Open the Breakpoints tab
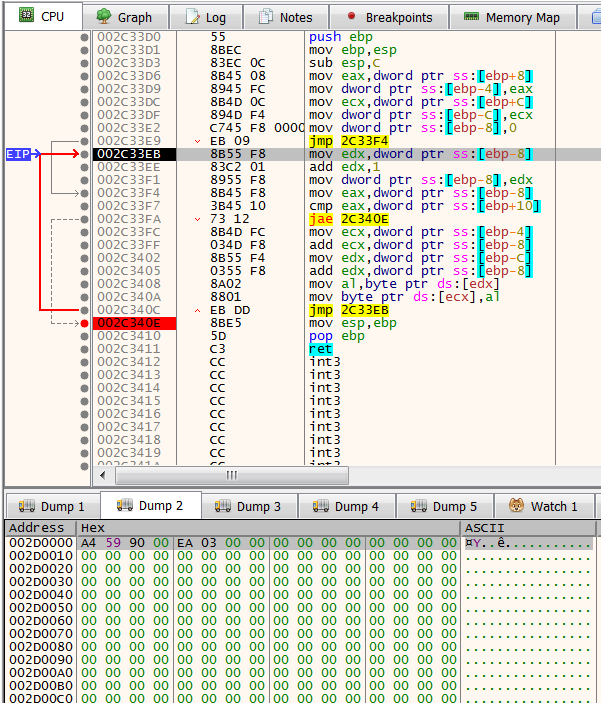601x703 pixels. pyautogui.click(x=389, y=17)
